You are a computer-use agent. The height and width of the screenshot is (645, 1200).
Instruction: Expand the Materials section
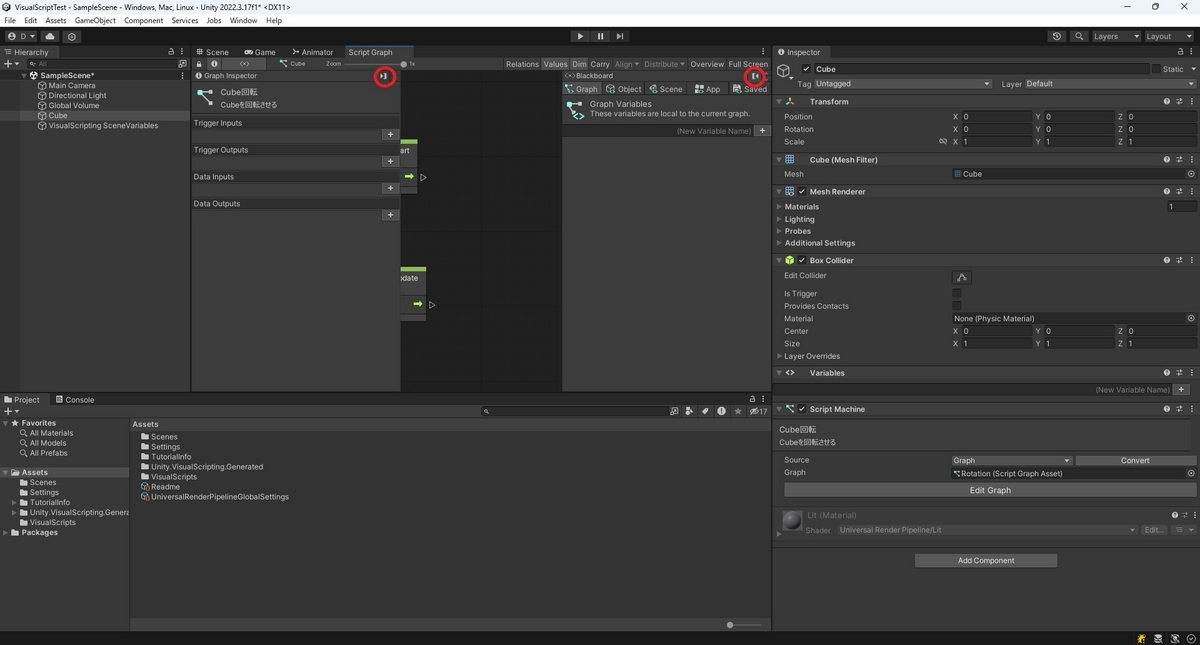pyautogui.click(x=780, y=207)
